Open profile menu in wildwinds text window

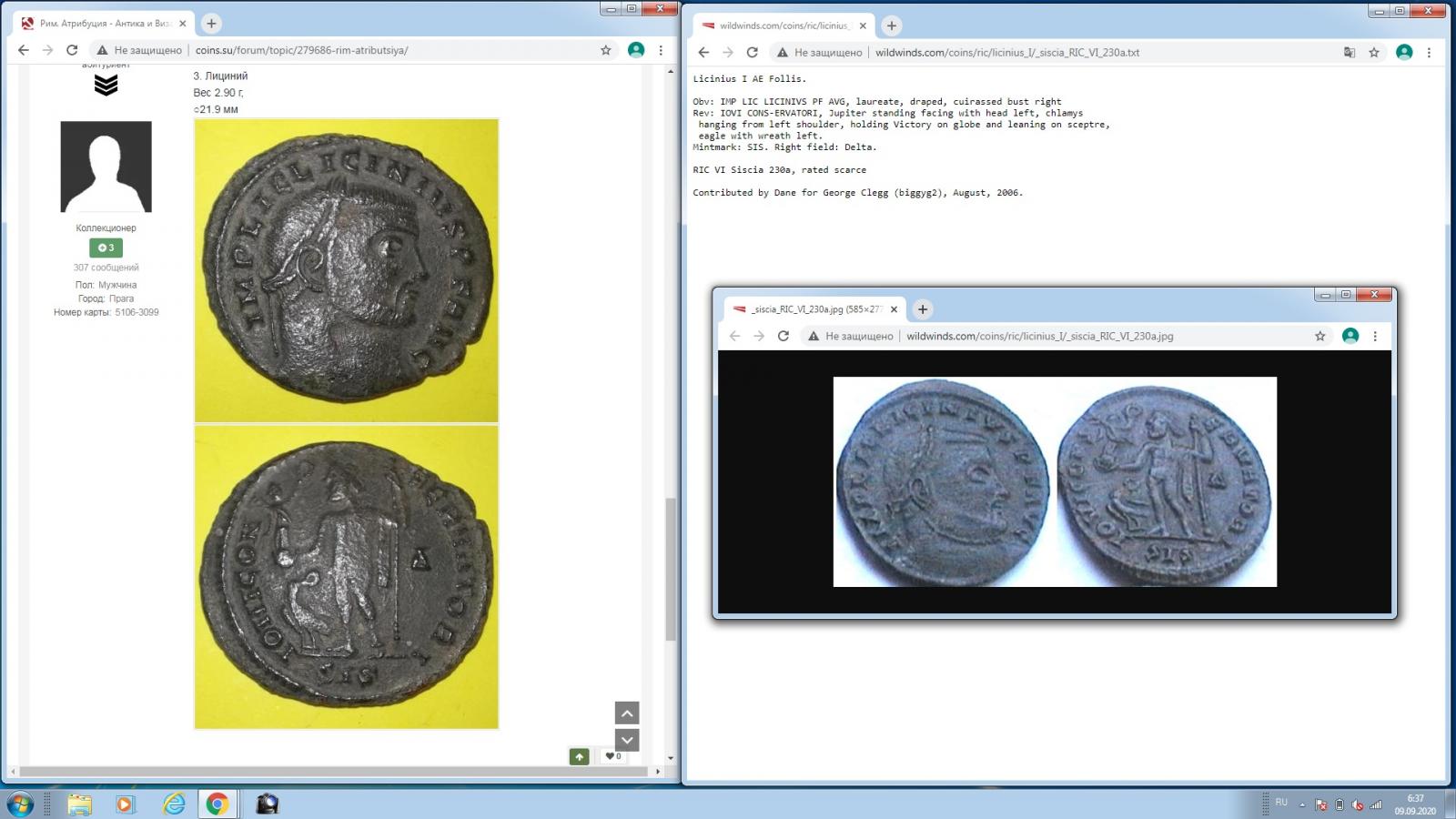tap(1404, 52)
